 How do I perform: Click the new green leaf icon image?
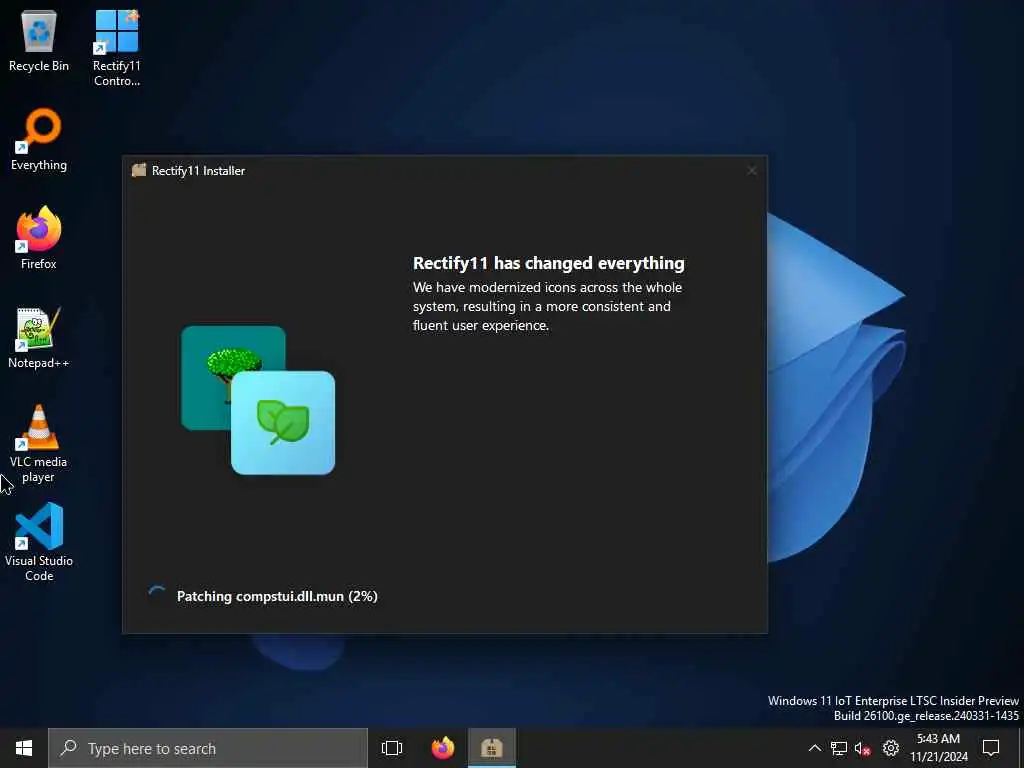(x=283, y=423)
